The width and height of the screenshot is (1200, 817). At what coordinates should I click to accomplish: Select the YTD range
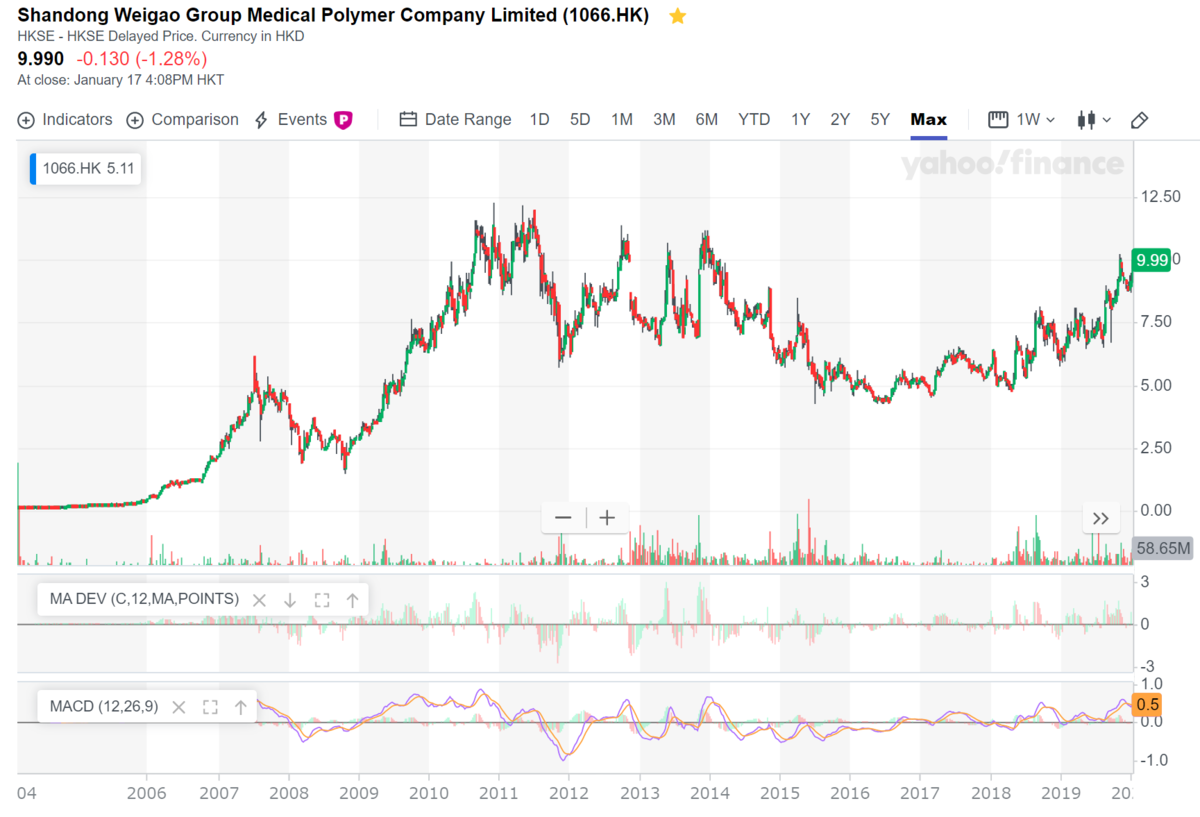pyautogui.click(x=754, y=120)
